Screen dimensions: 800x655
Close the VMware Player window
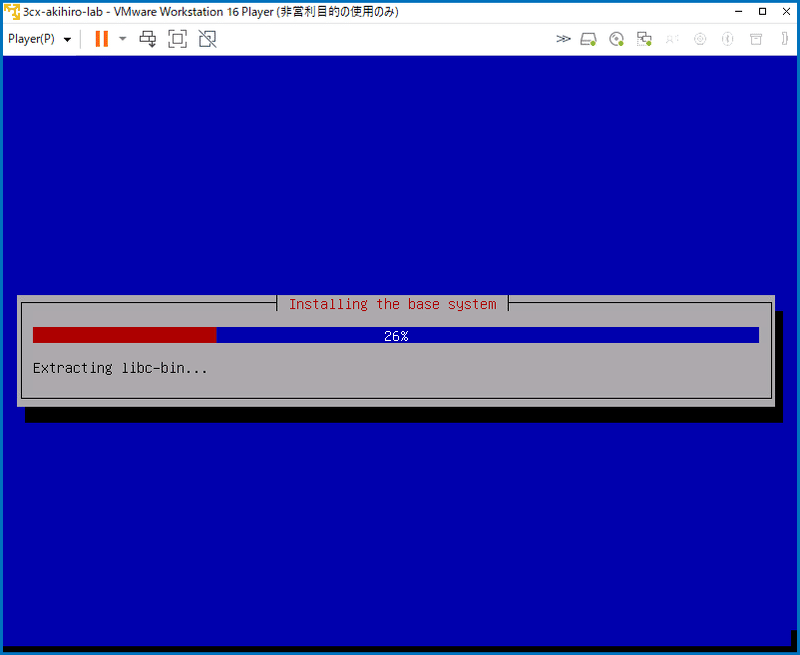click(786, 11)
